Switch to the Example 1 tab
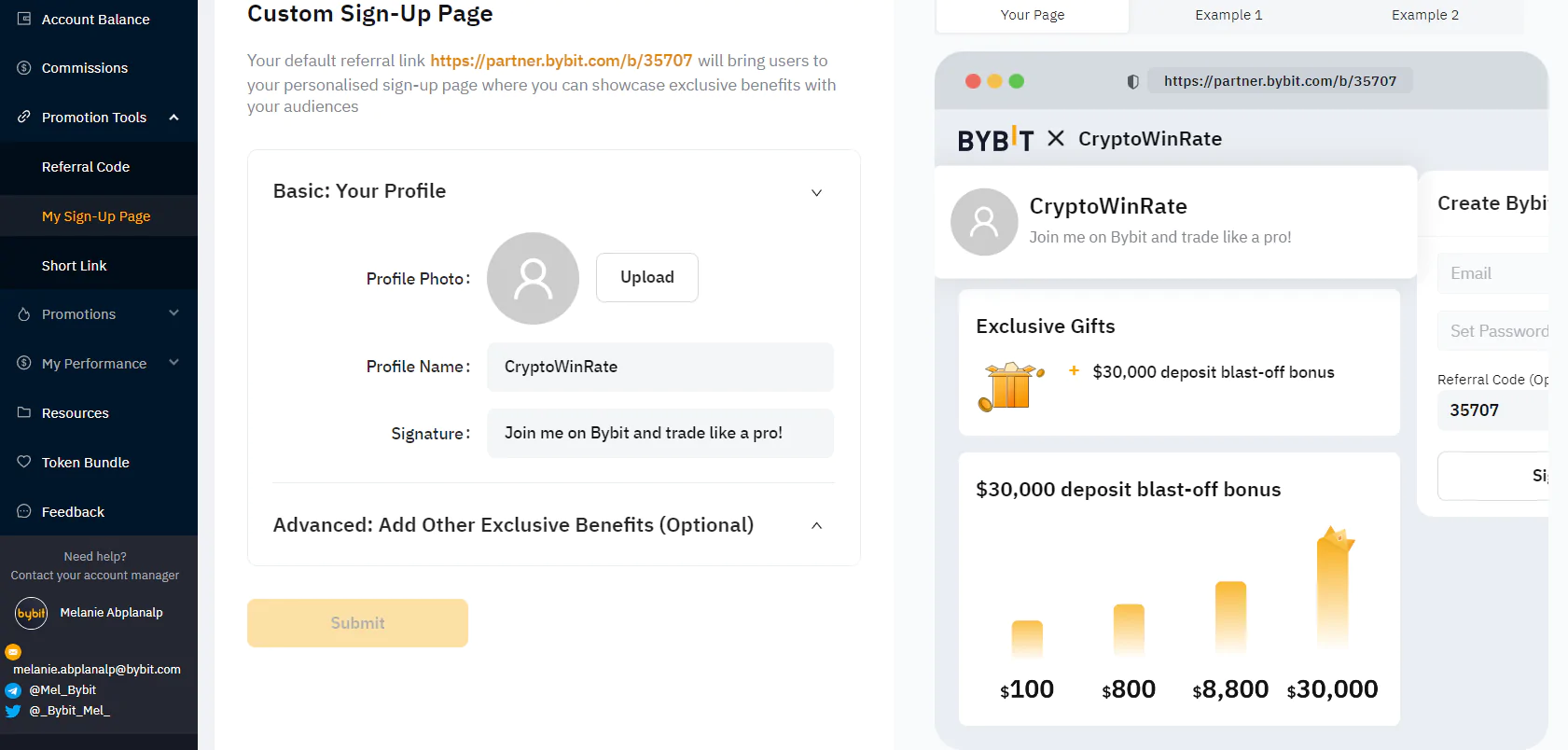The image size is (1568, 750). pyautogui.click(x=1228, y=15)
